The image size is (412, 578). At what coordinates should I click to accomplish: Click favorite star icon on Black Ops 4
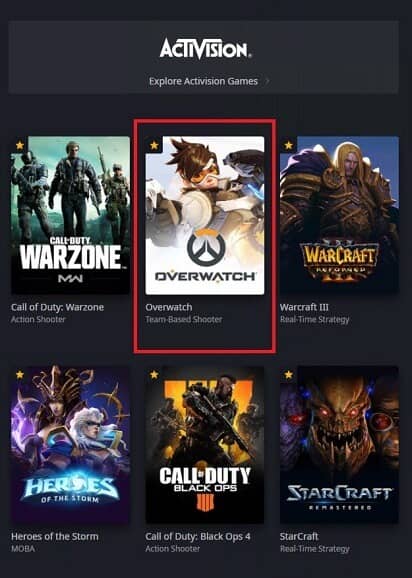click(x=154, y=375)
